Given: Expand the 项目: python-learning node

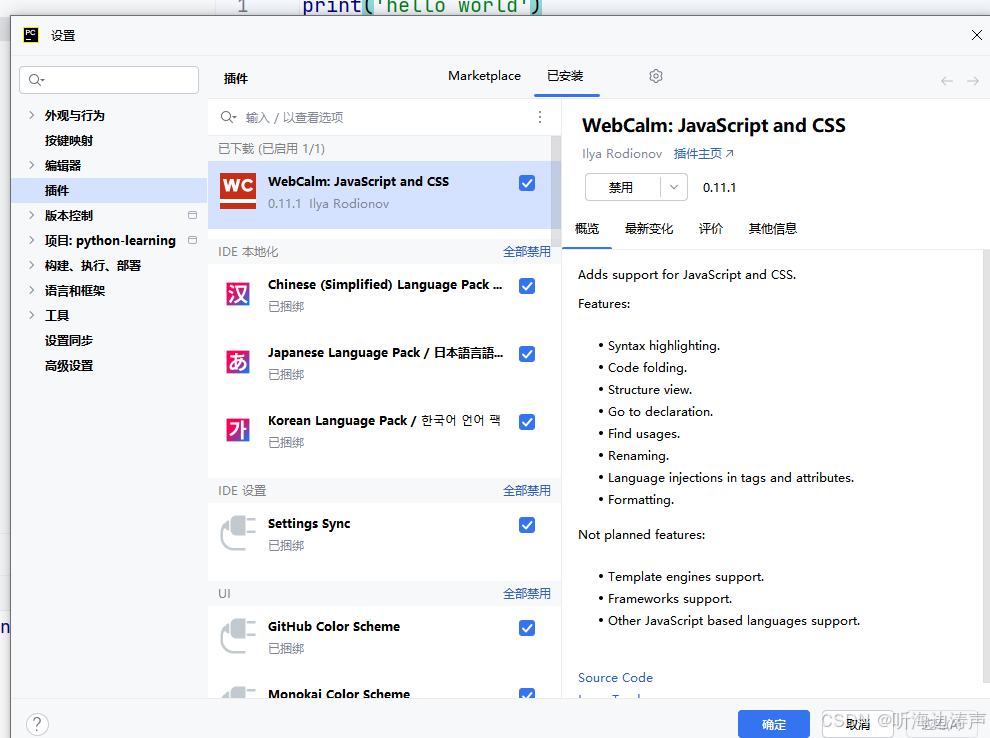Looking at the screenshot, I should tap(32, 240).
